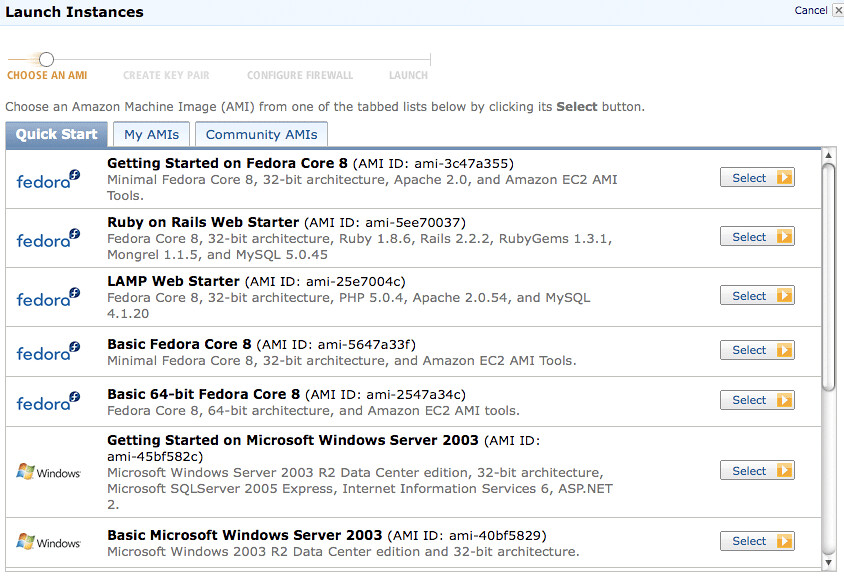Cancel the Launch Instances wizard

coord(811,10)
